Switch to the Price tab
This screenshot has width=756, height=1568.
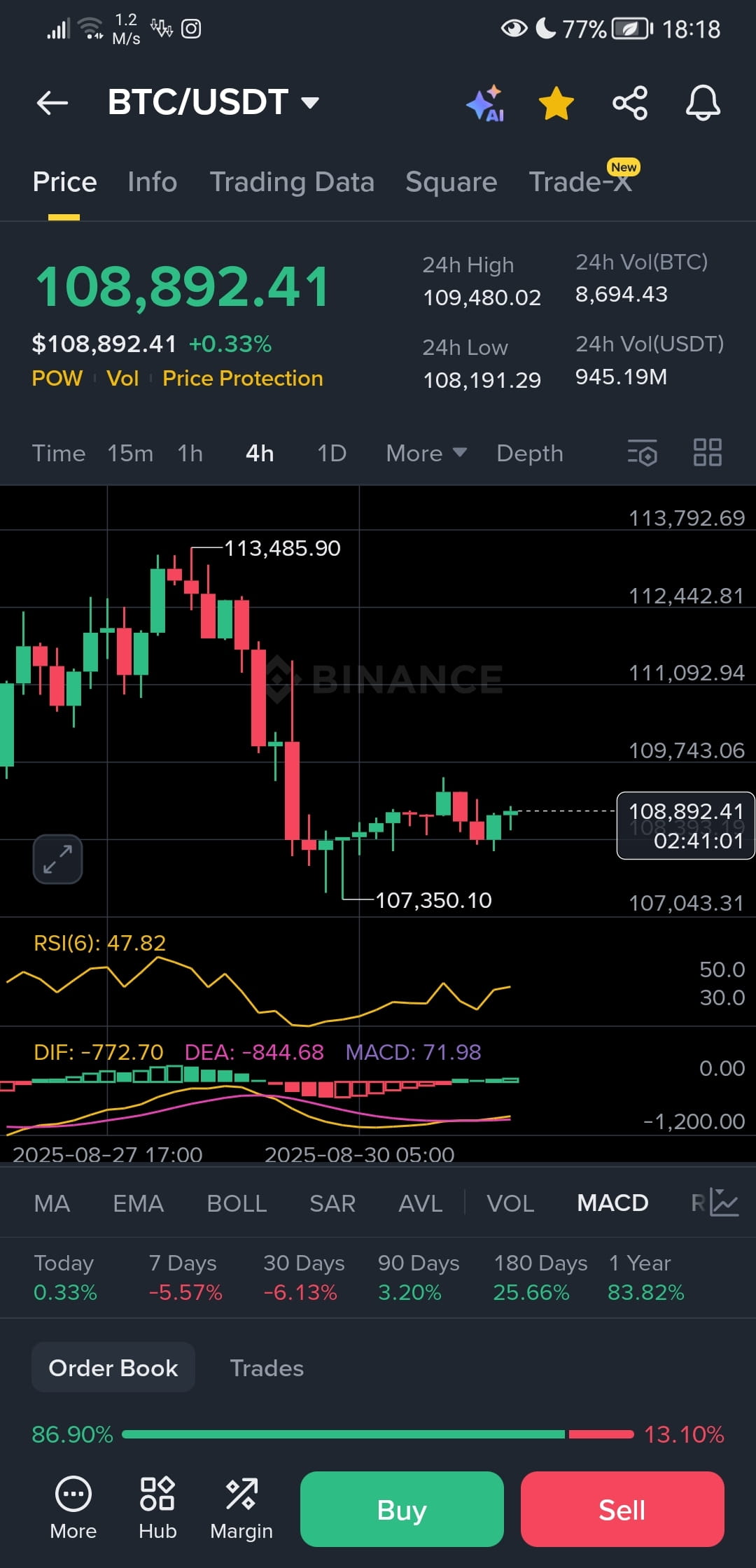pyautogui.click(x=64, y=182)
